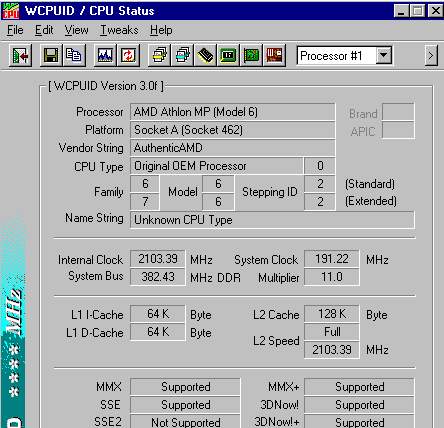Click the System Clock value 191.22
The image size is (444, 428).
(x=332, y=259)
